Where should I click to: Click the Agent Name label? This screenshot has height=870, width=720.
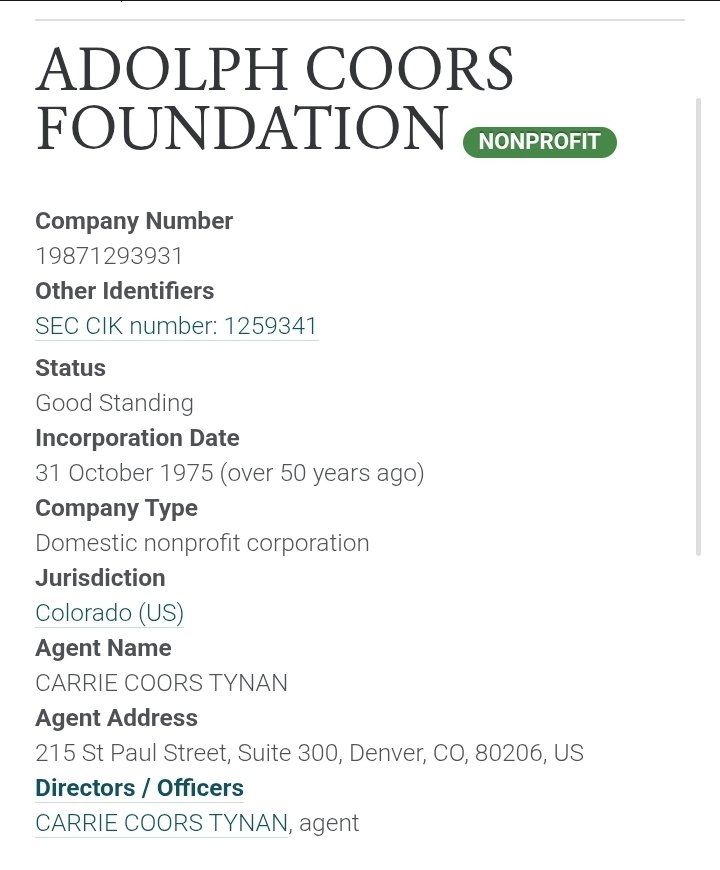(103, 648)
